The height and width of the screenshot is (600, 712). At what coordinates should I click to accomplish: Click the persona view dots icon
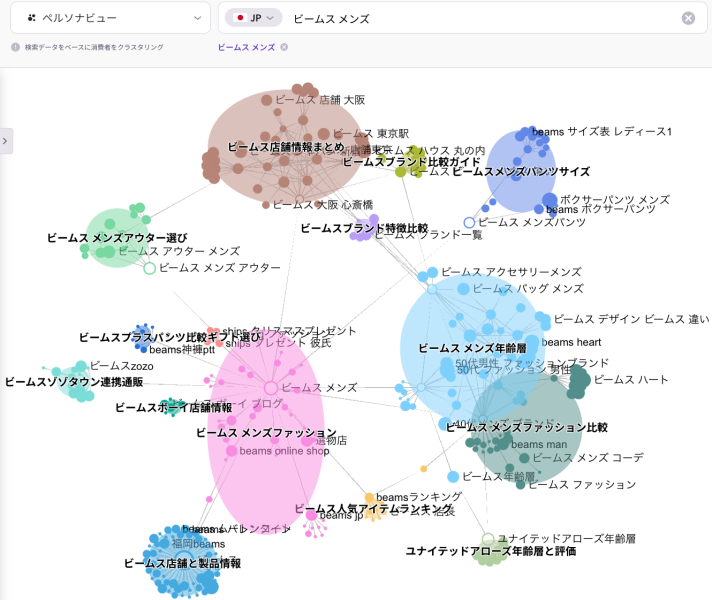coord(31,18)
